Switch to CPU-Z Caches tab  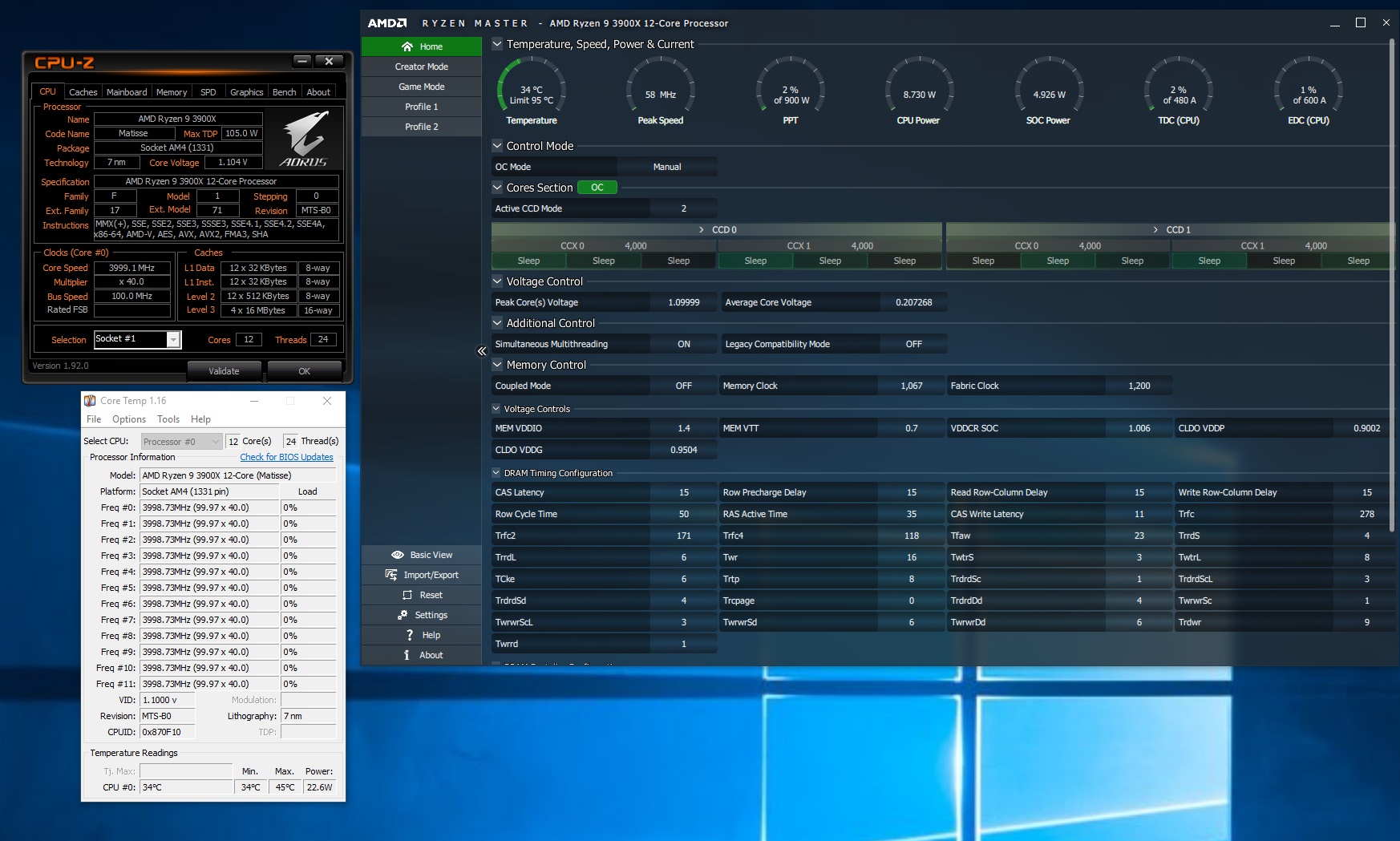83,92
